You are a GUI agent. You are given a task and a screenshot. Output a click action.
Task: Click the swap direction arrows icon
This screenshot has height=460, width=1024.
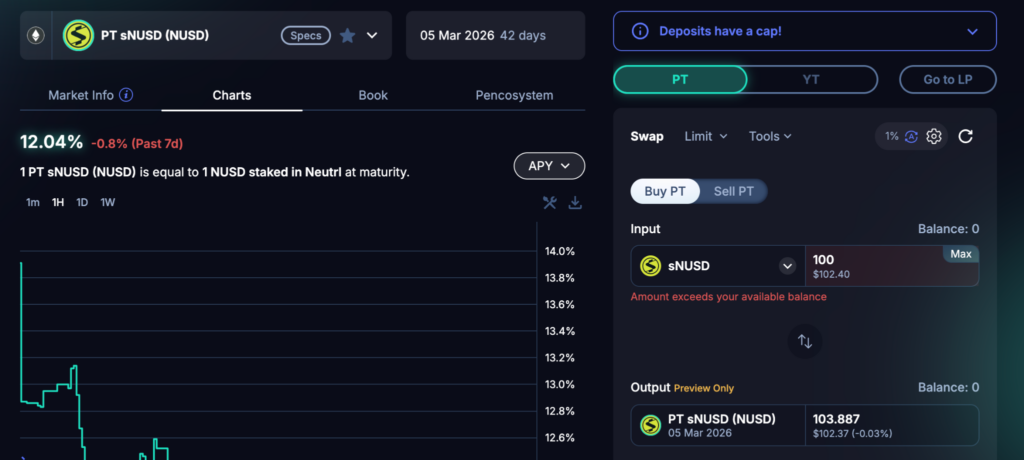click(805, 341)
